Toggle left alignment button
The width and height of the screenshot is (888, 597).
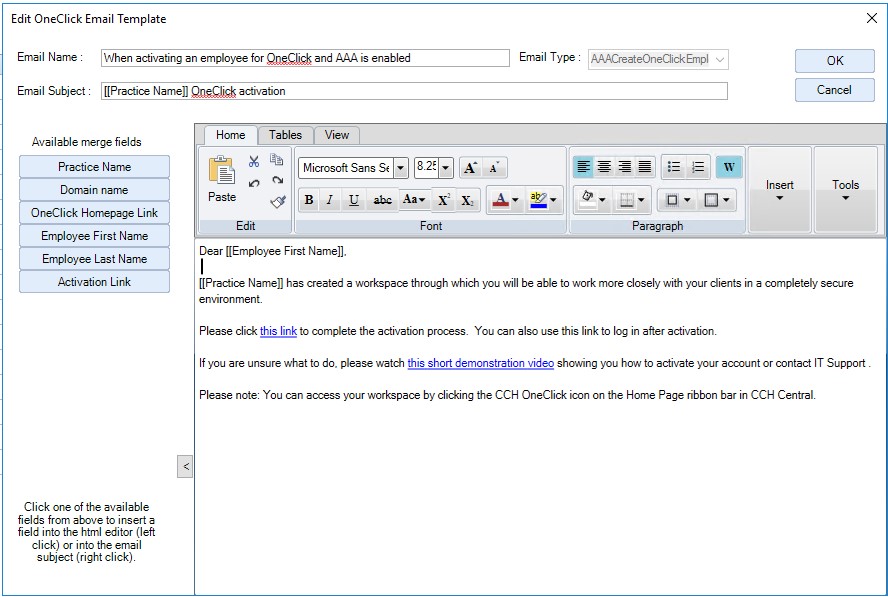(583, 167)
